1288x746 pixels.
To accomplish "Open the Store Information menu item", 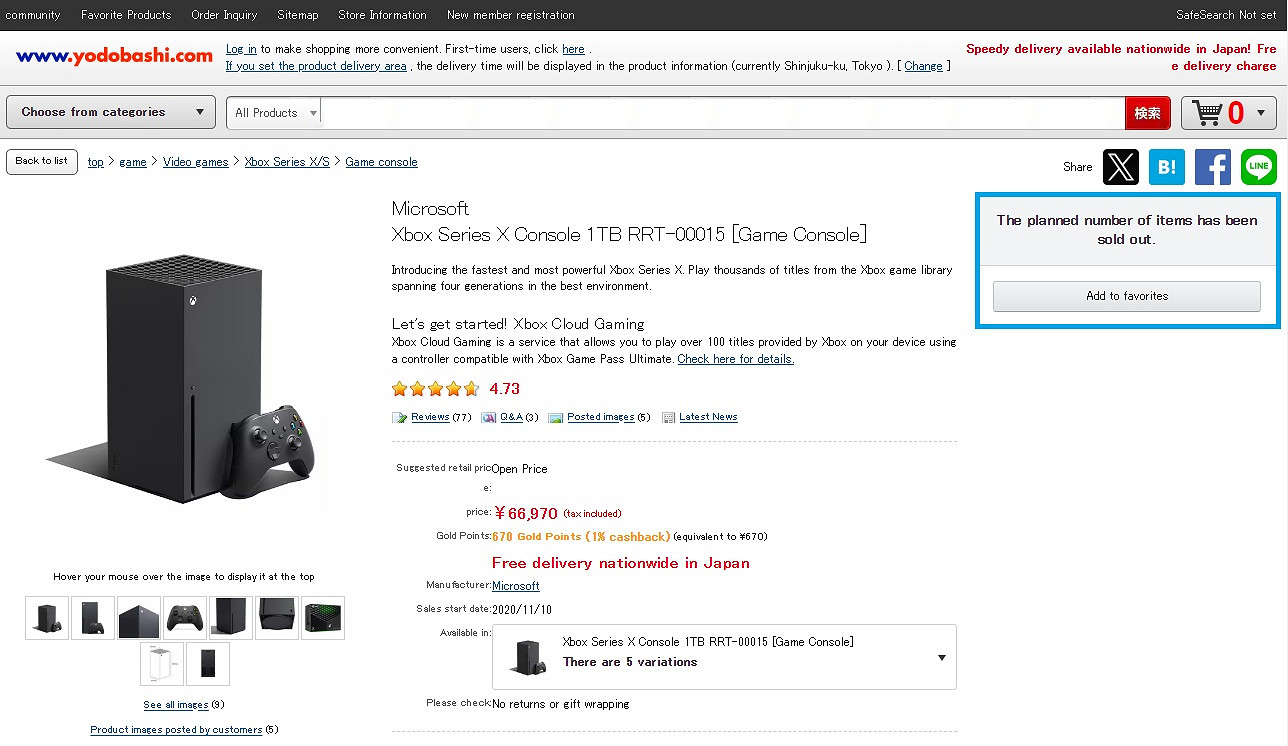I will (382, 15).
